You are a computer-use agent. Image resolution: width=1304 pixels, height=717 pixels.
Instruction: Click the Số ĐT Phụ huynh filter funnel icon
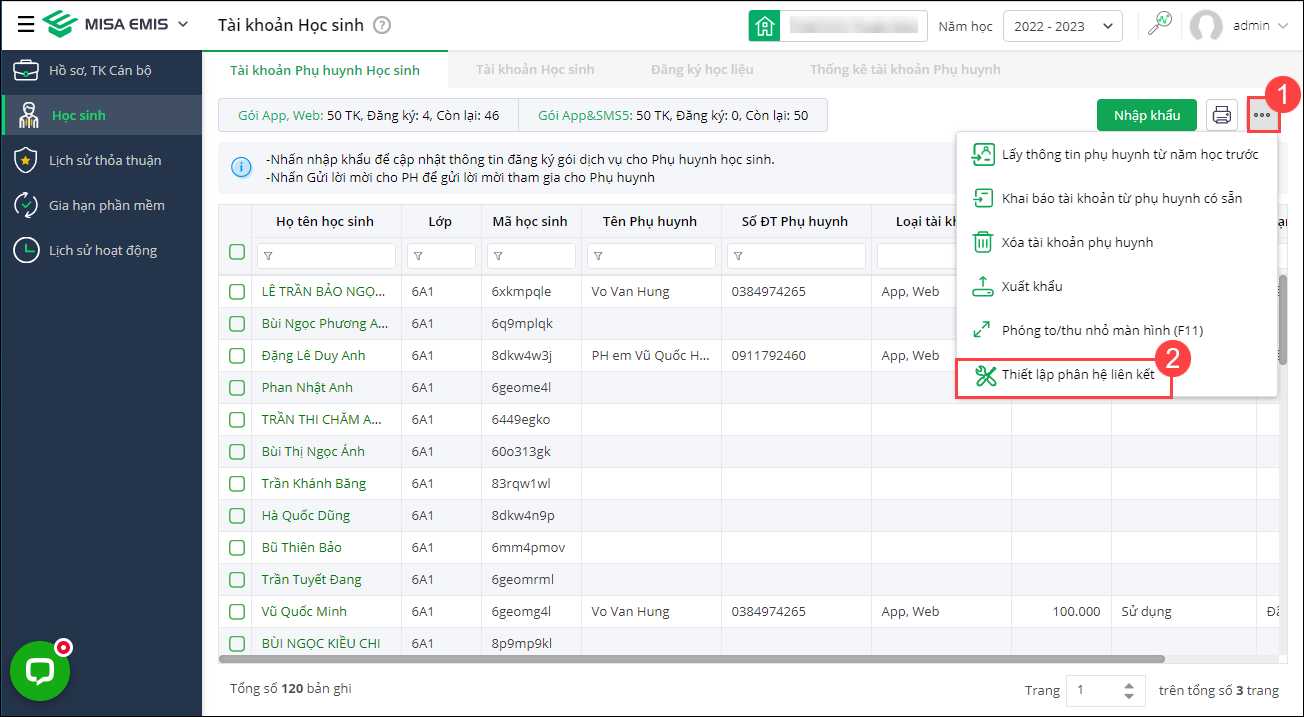(x=737, y=257)
